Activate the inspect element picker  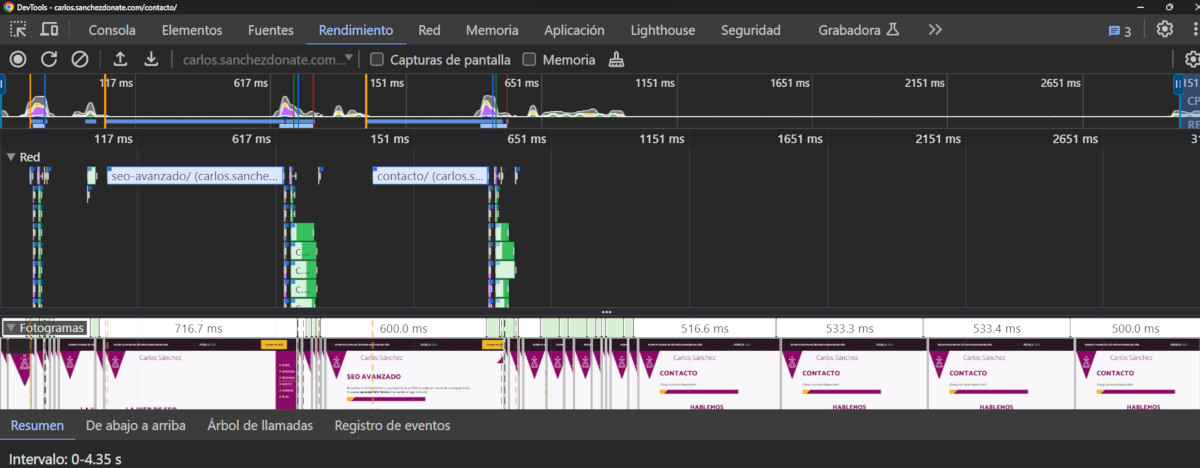pyautogui.click(x=18, y=30)
